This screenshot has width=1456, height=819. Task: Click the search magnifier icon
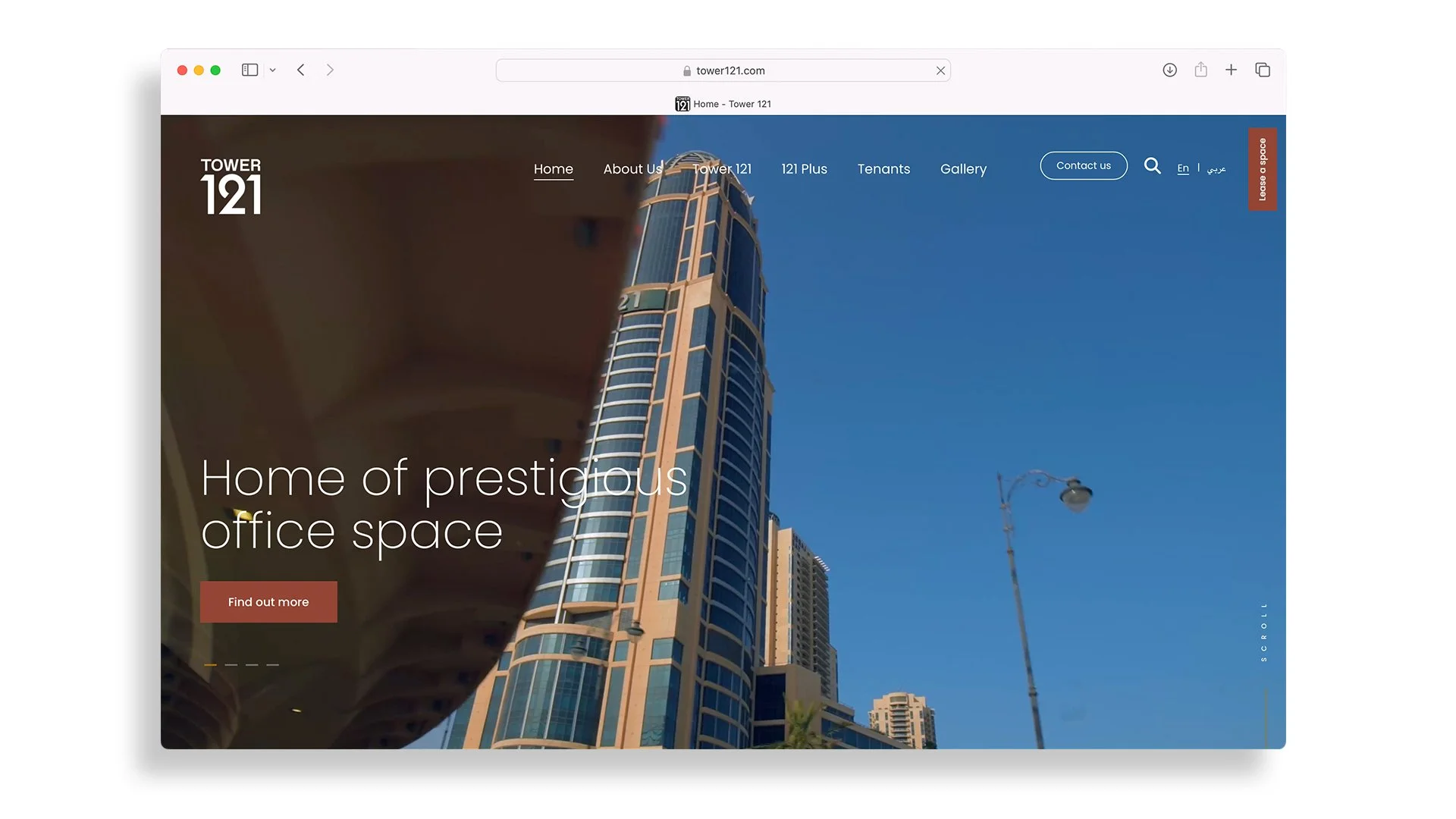coord(1153,166)
